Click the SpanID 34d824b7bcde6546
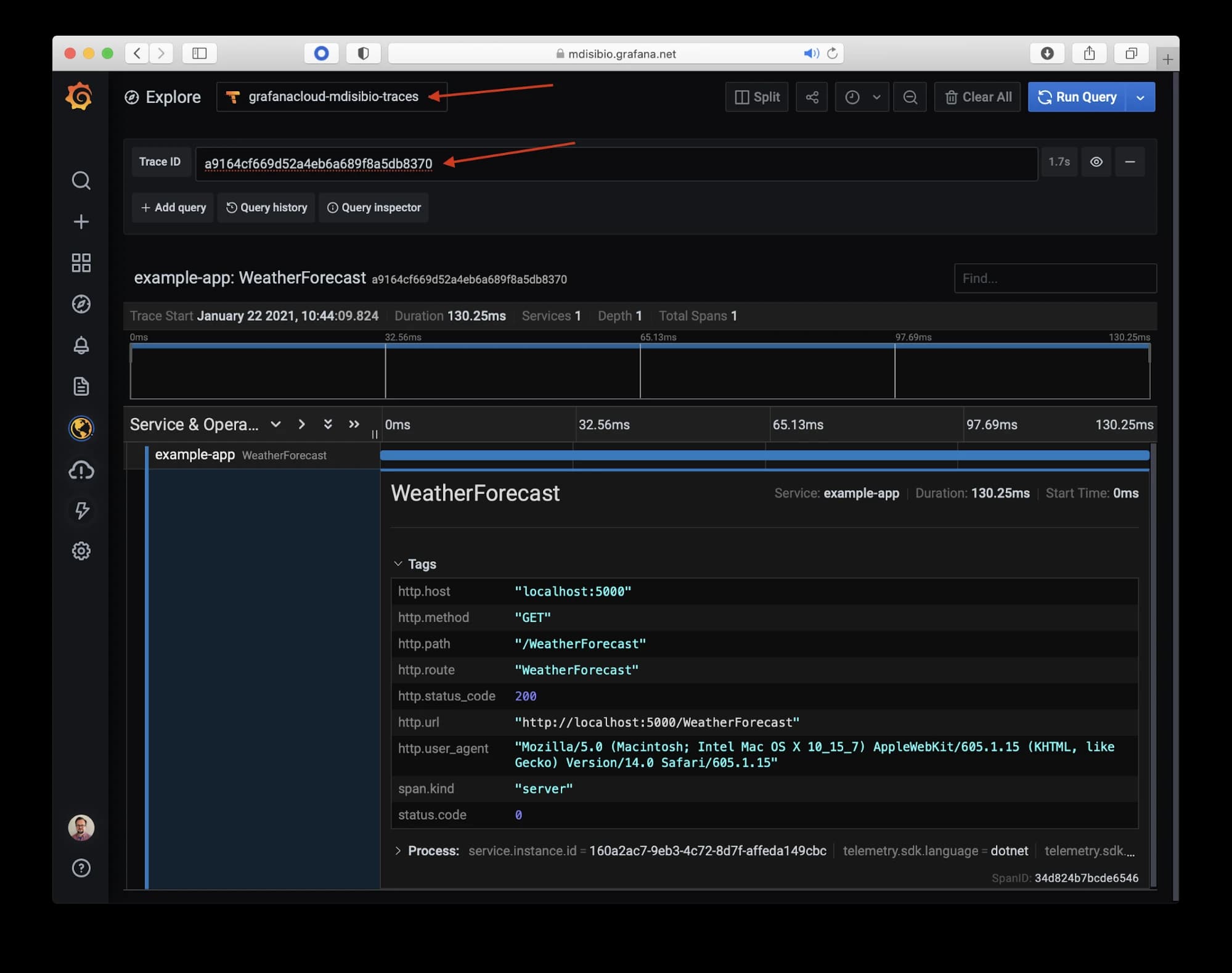This screenshot has height=973, width=1232. (1086, 878)
